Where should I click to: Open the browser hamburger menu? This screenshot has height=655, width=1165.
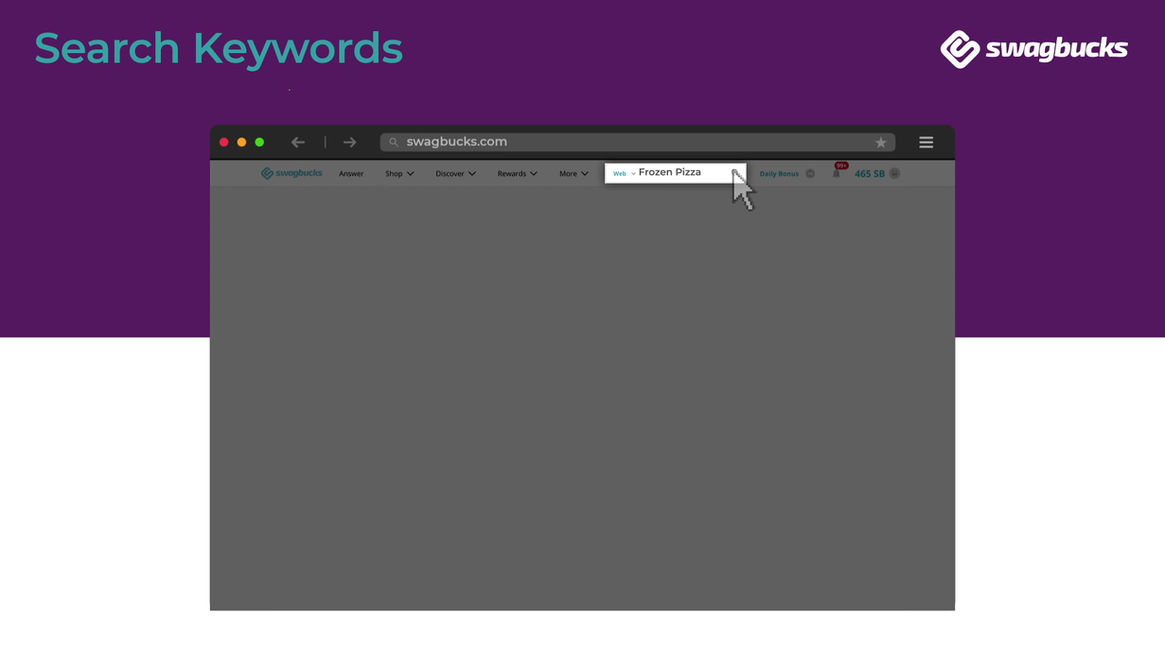click(926, 142)
